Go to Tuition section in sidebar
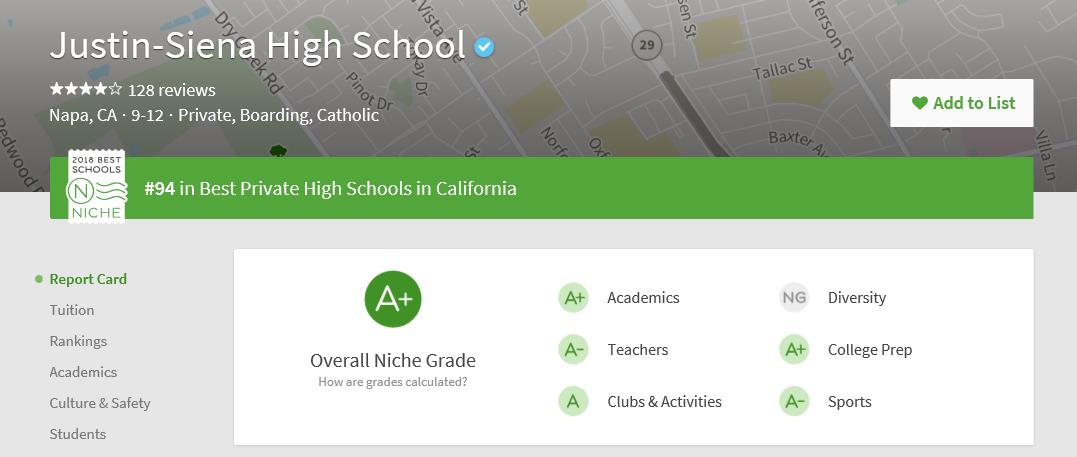The image size is (1077, 457). [x=71, y=310]
